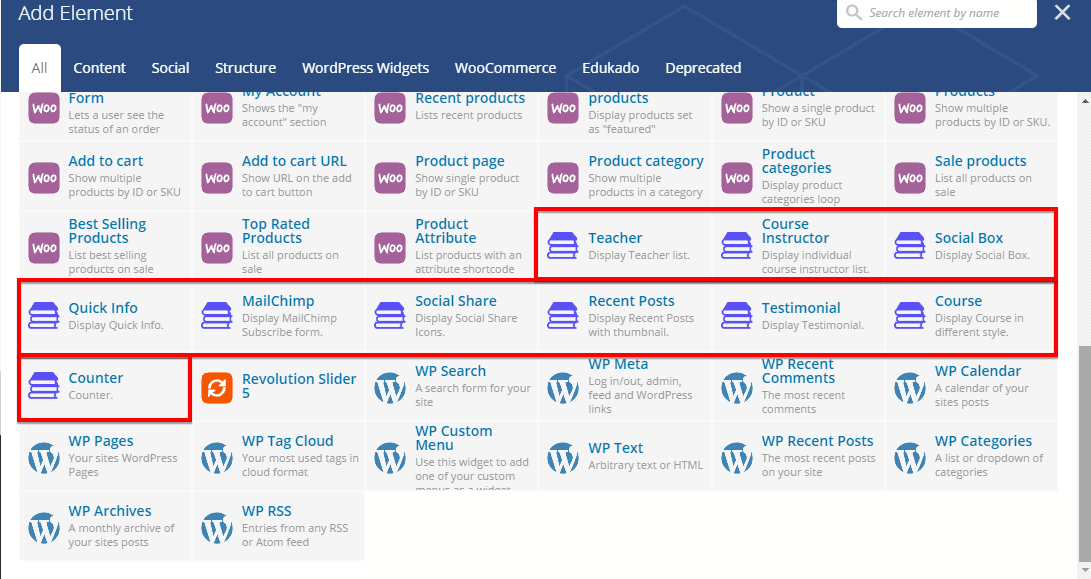Select the Add to cart Woo icon
The height and width of the screenshot is (579, 1091).
click(44, 177)
